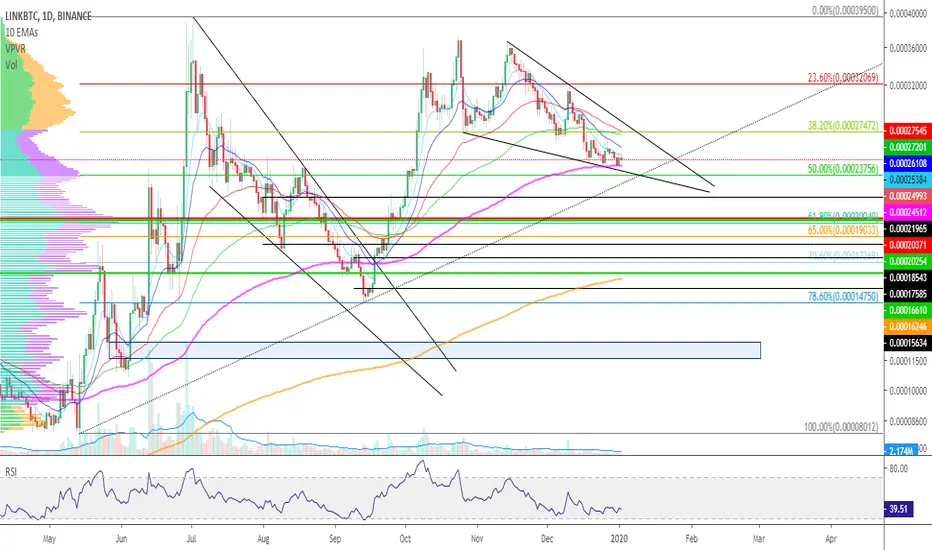The width and height of the screenshot is (932, 550).
Task: Click the 0.00036000 price axis tick
Action: point(908,48)
